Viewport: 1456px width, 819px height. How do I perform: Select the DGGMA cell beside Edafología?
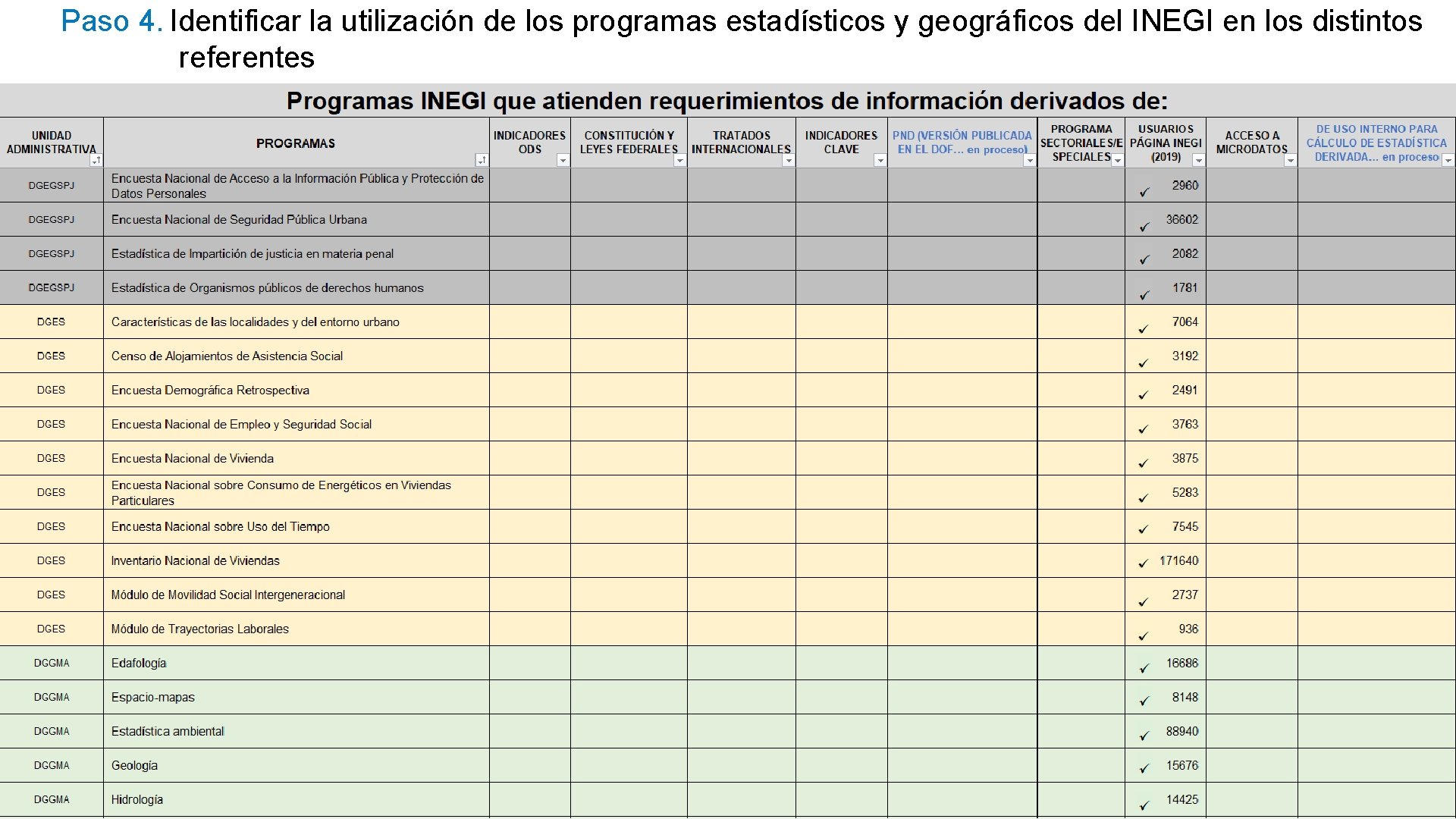(x=52, y=663)
